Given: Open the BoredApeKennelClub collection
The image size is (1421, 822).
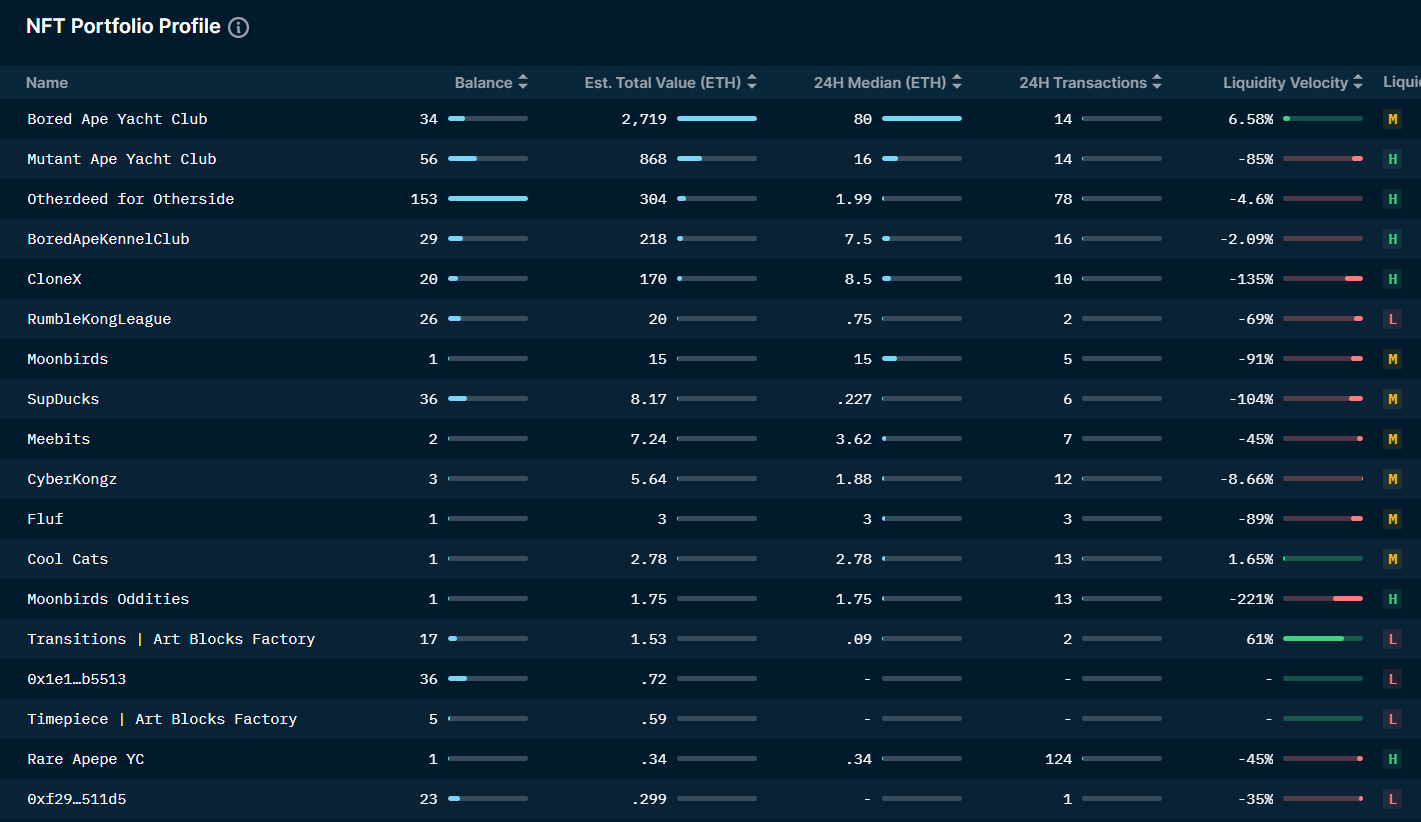Looking at the screenshot, I should pos(108,239).
